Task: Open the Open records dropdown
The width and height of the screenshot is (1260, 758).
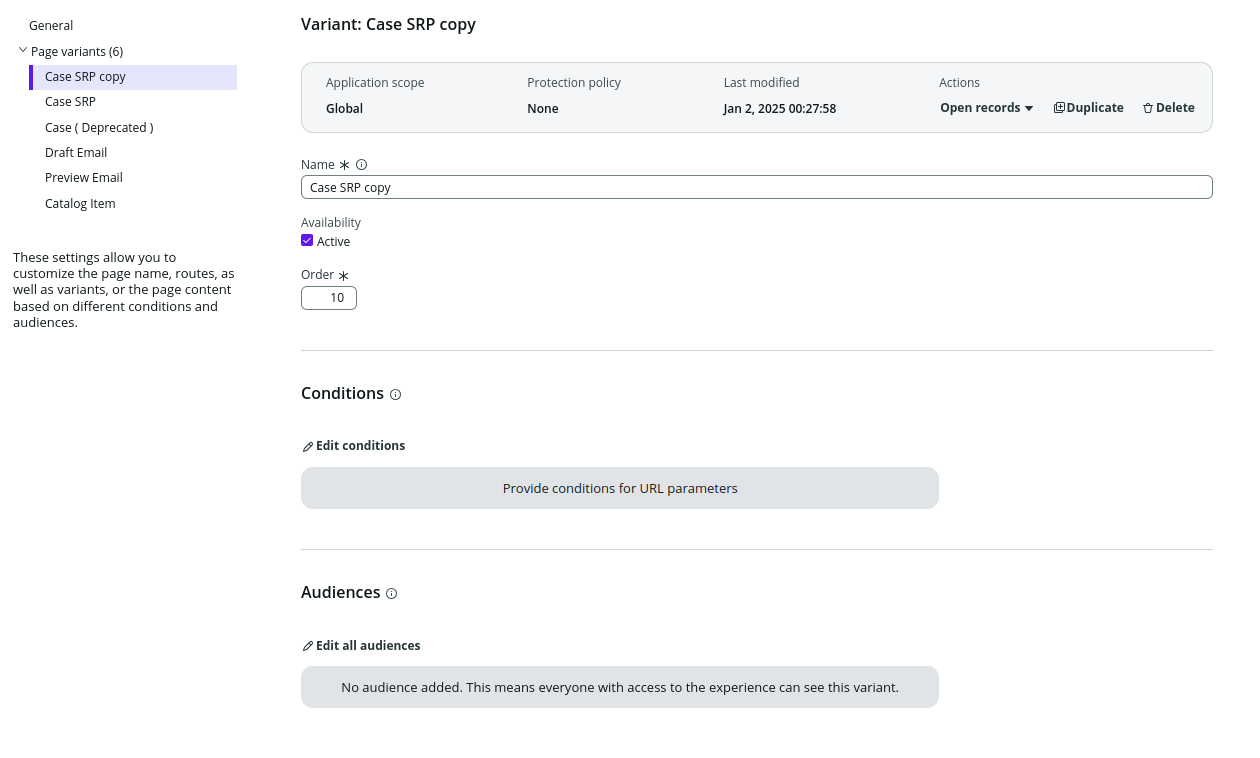Action: (x=986, y=108)
